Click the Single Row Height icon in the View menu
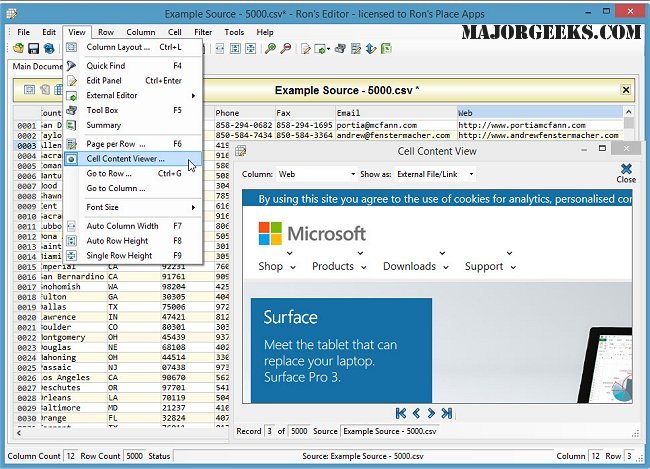Image resolution: width=650 pixels, height=469 pixels. (72, 256)
